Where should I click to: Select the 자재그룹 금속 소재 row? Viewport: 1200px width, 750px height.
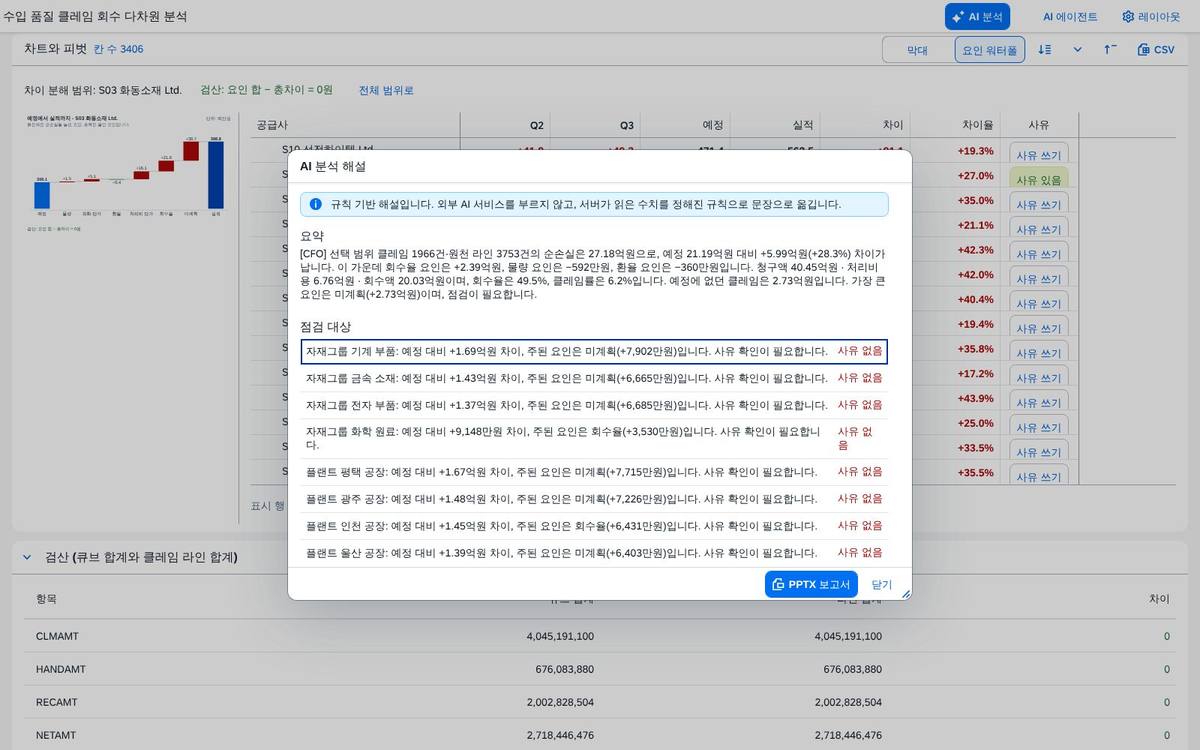(594, 378)
